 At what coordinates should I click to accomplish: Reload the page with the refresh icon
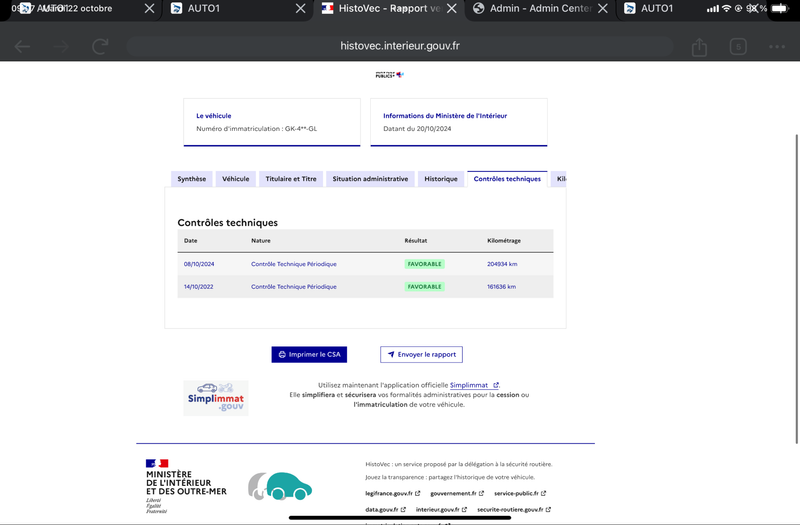pyautogui.click(x=100, y=46)
